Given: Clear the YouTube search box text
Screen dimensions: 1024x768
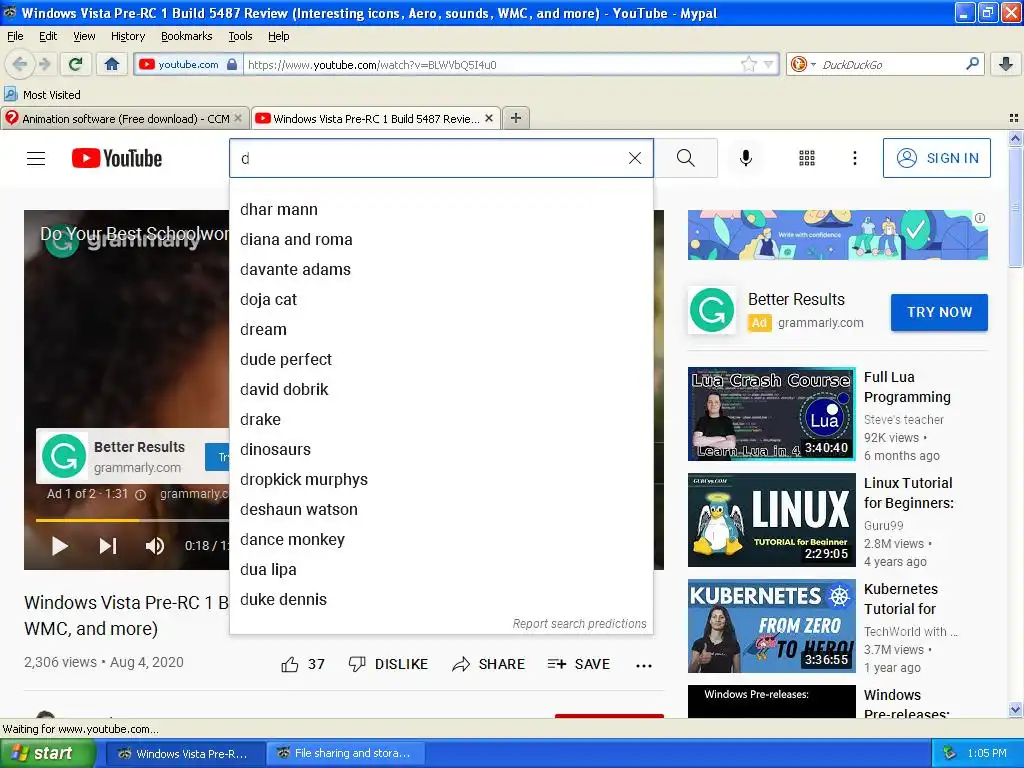Looking at the screenshot, I should tap(635, 158).
